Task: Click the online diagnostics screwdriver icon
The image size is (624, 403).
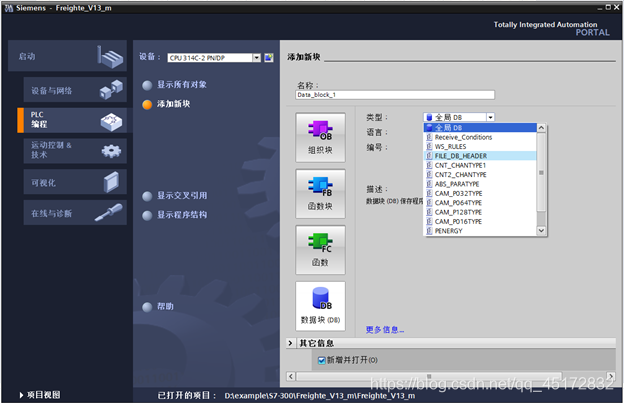Action: (109, 212)
